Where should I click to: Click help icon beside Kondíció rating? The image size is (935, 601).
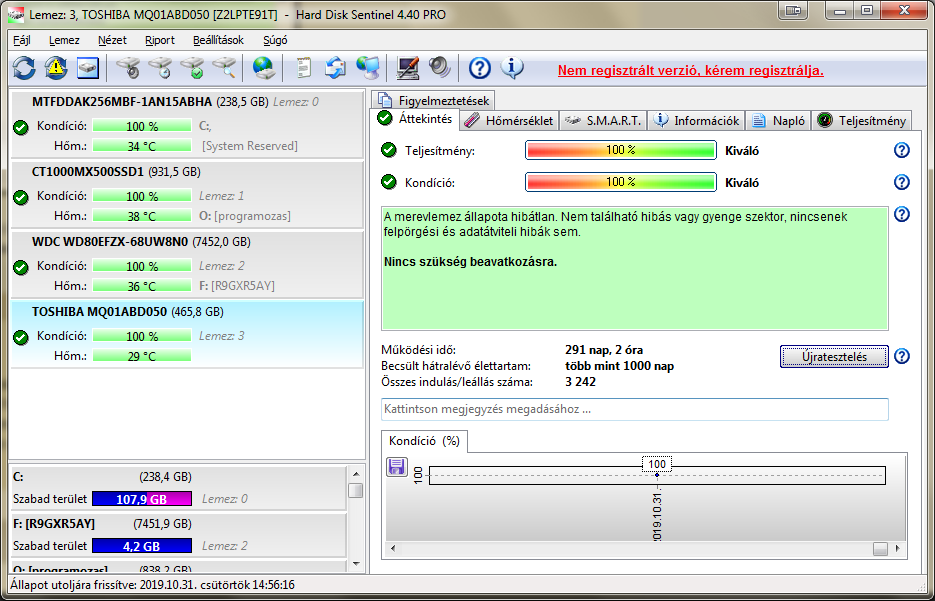pos(902,182)
